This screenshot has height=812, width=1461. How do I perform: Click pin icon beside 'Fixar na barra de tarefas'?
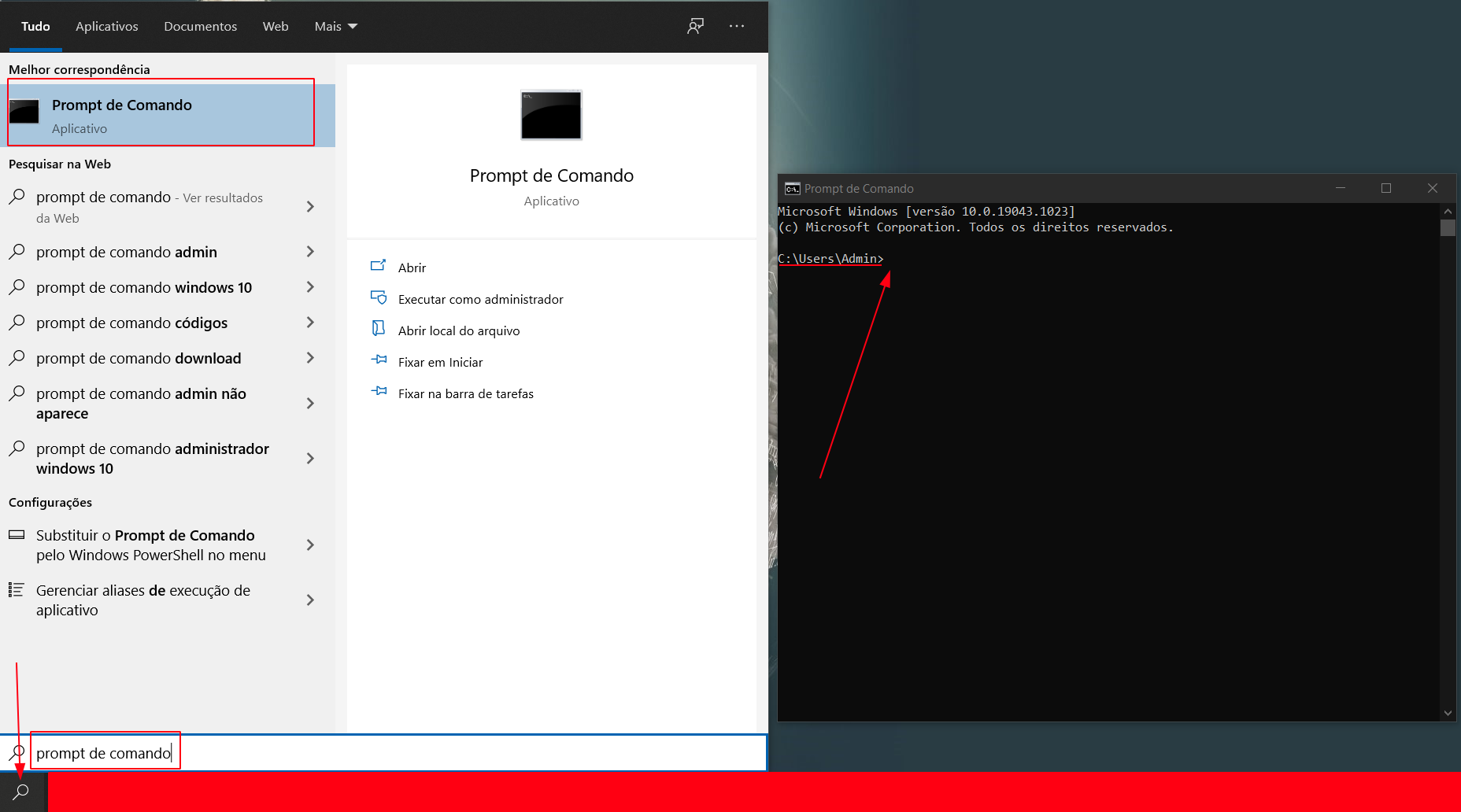tap(379, 391)
